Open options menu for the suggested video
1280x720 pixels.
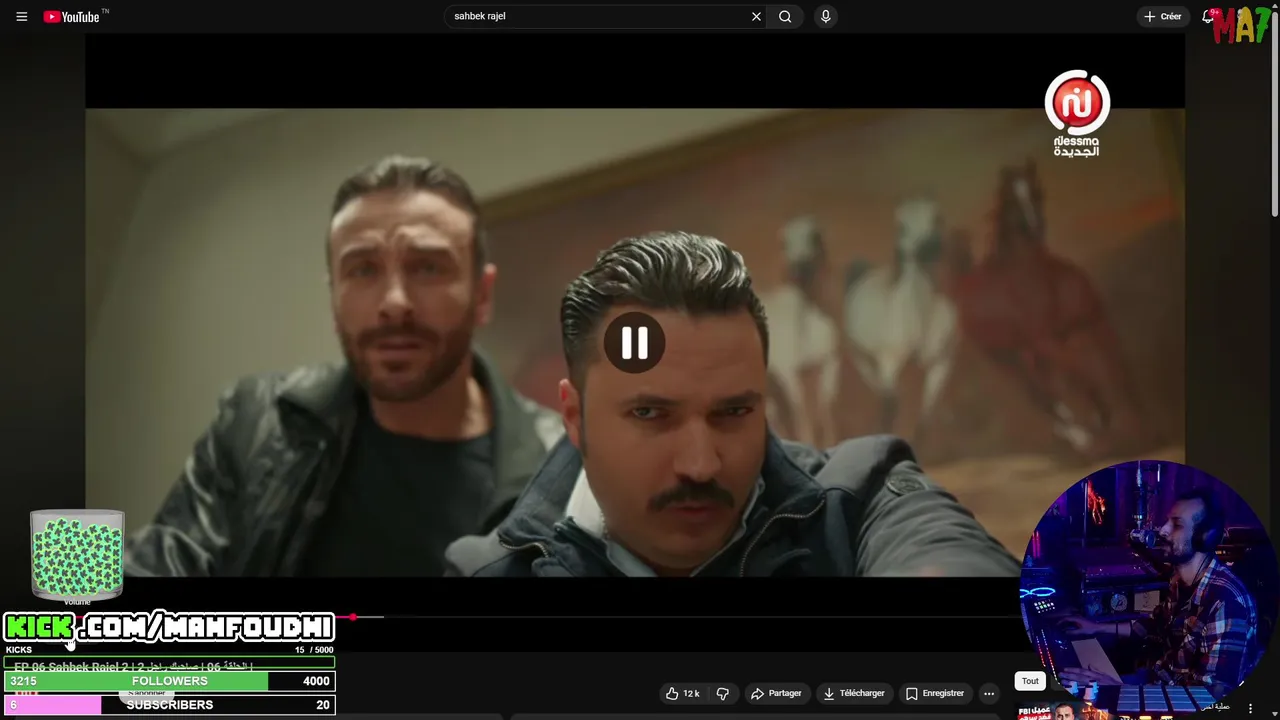pos(1250,709)
